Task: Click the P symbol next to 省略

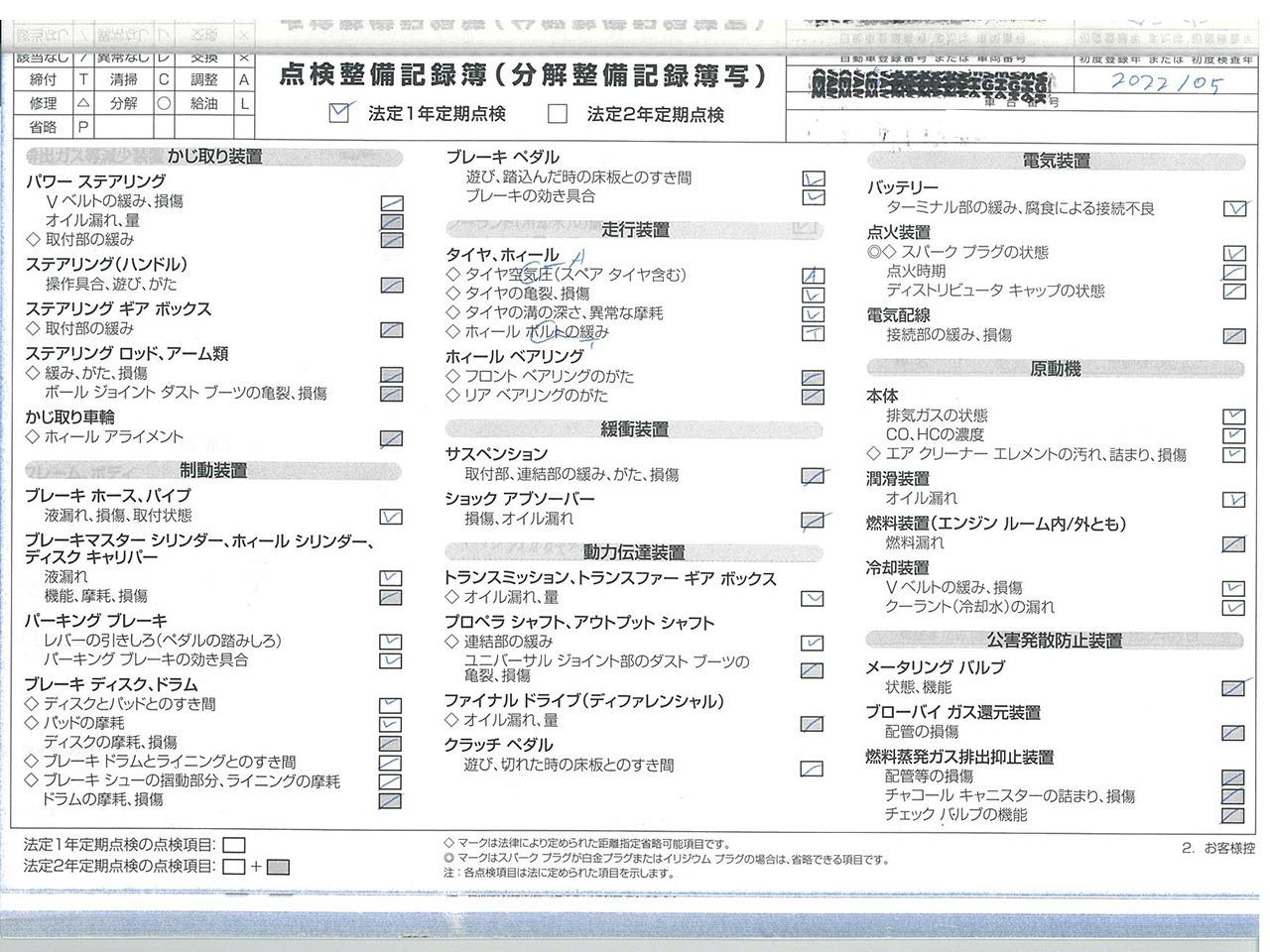Action: [83, 127]
